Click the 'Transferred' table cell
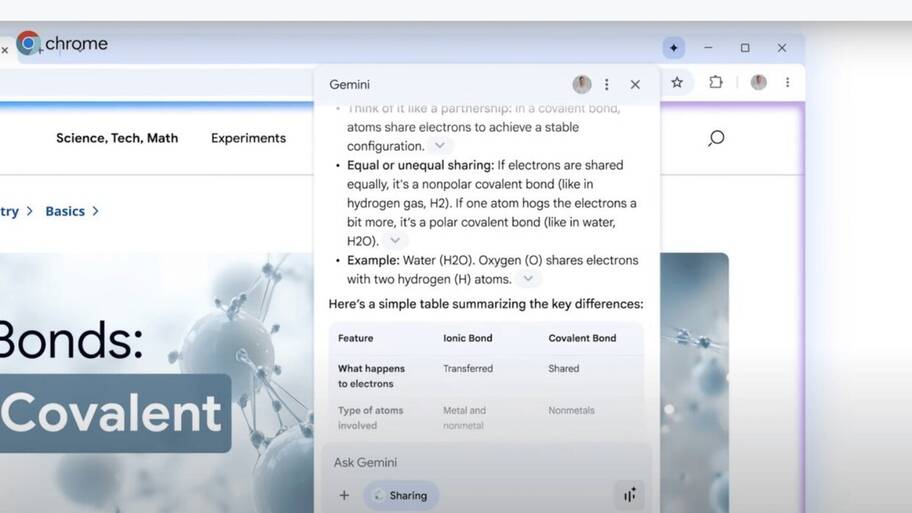The image size is (912, 513). point(468,369)
